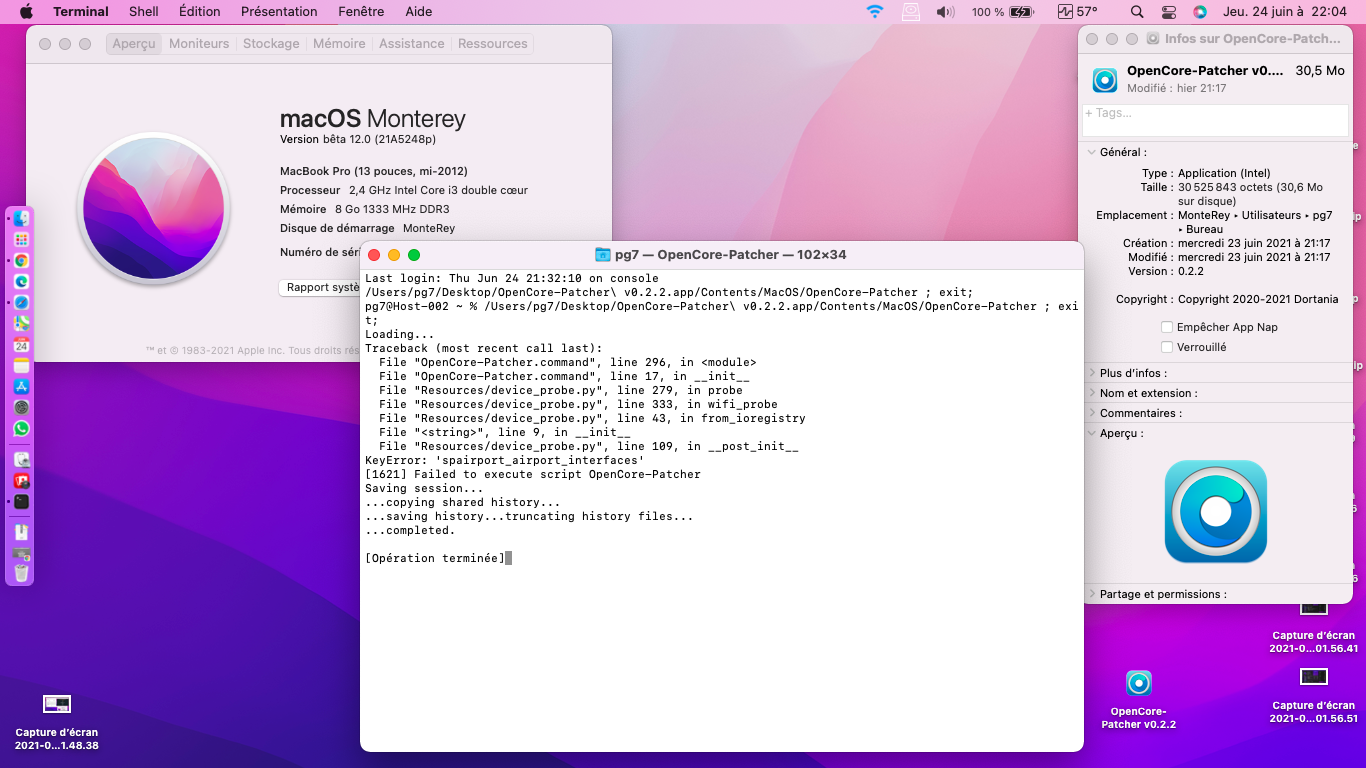Click the disk drive icon in menu bar
This screenshot has width=1366, height=768.
click(x=910, y=12)
